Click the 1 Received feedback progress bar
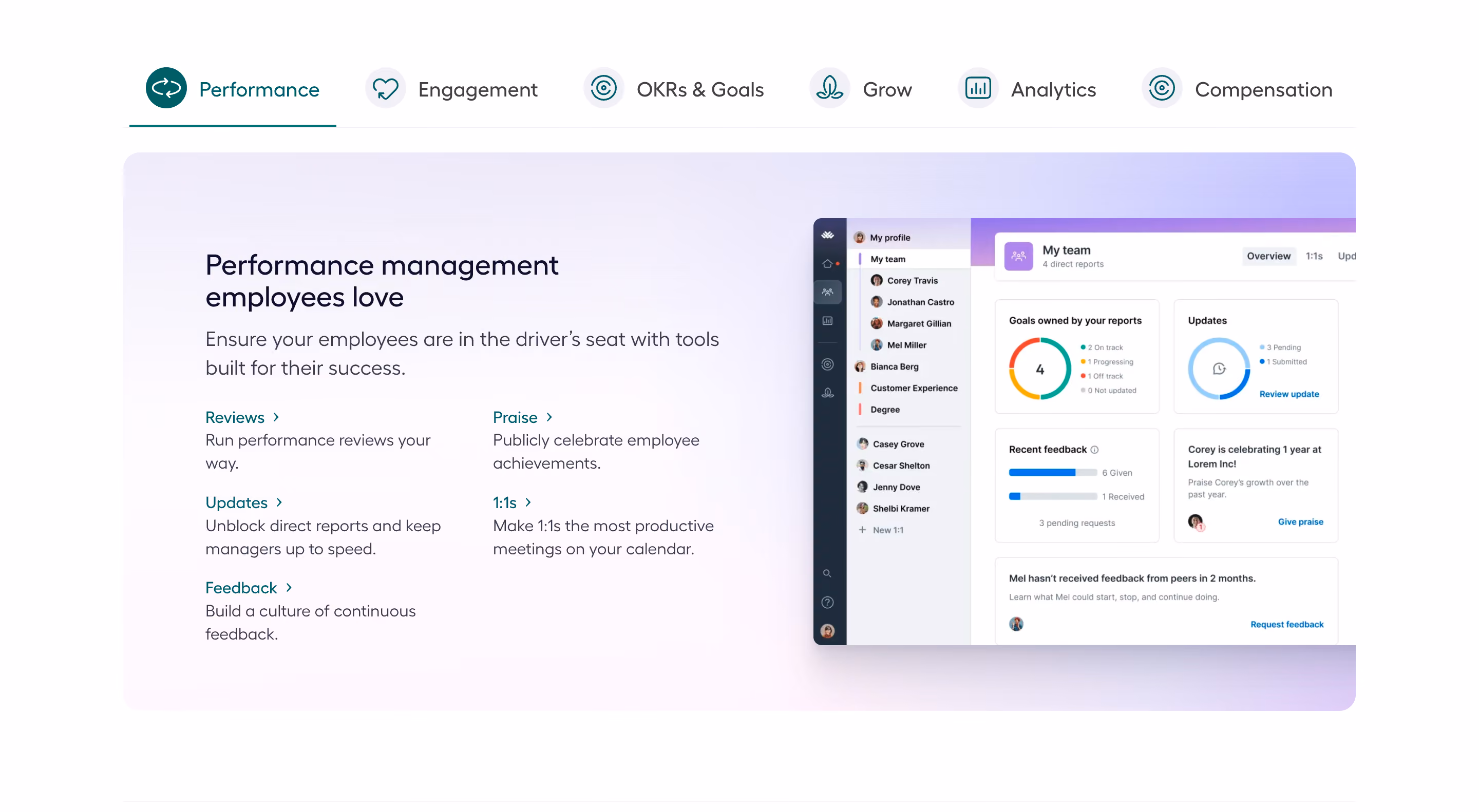This screenshot has width=1479, height=812. click(x=1052, y=496)
